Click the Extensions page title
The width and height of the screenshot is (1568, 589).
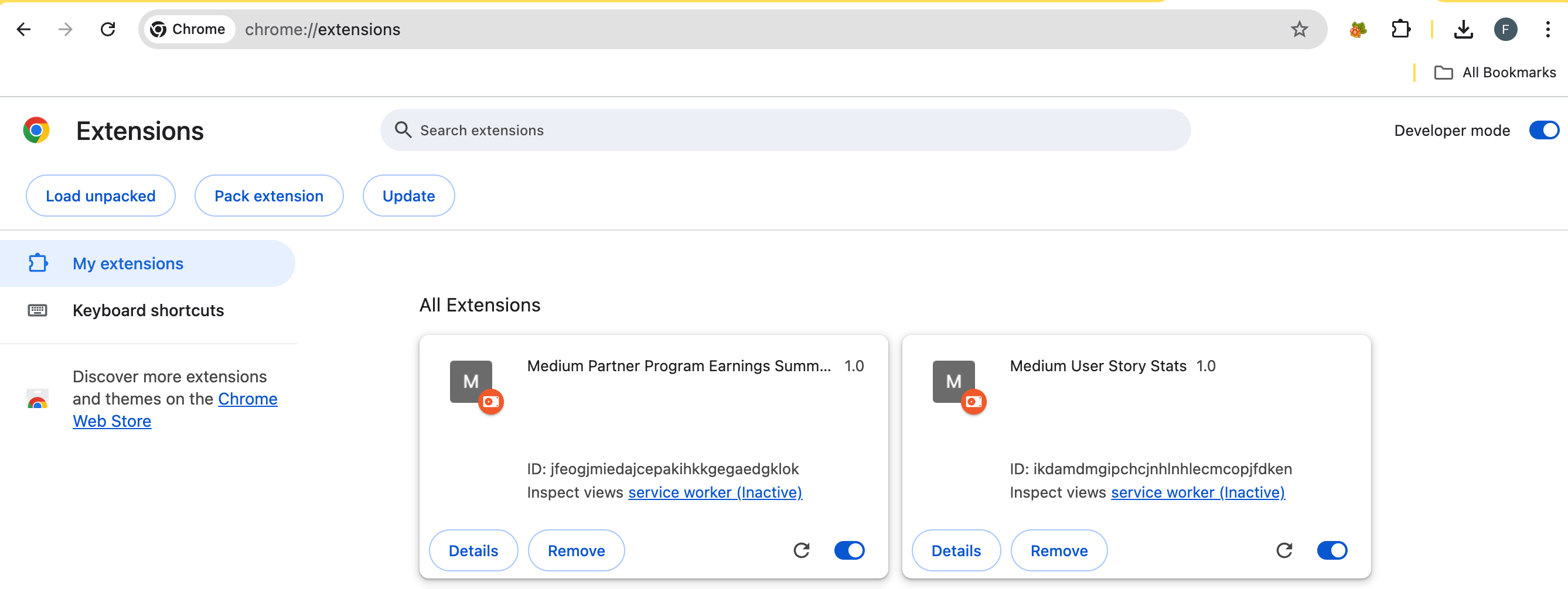[x=140, y=131]
